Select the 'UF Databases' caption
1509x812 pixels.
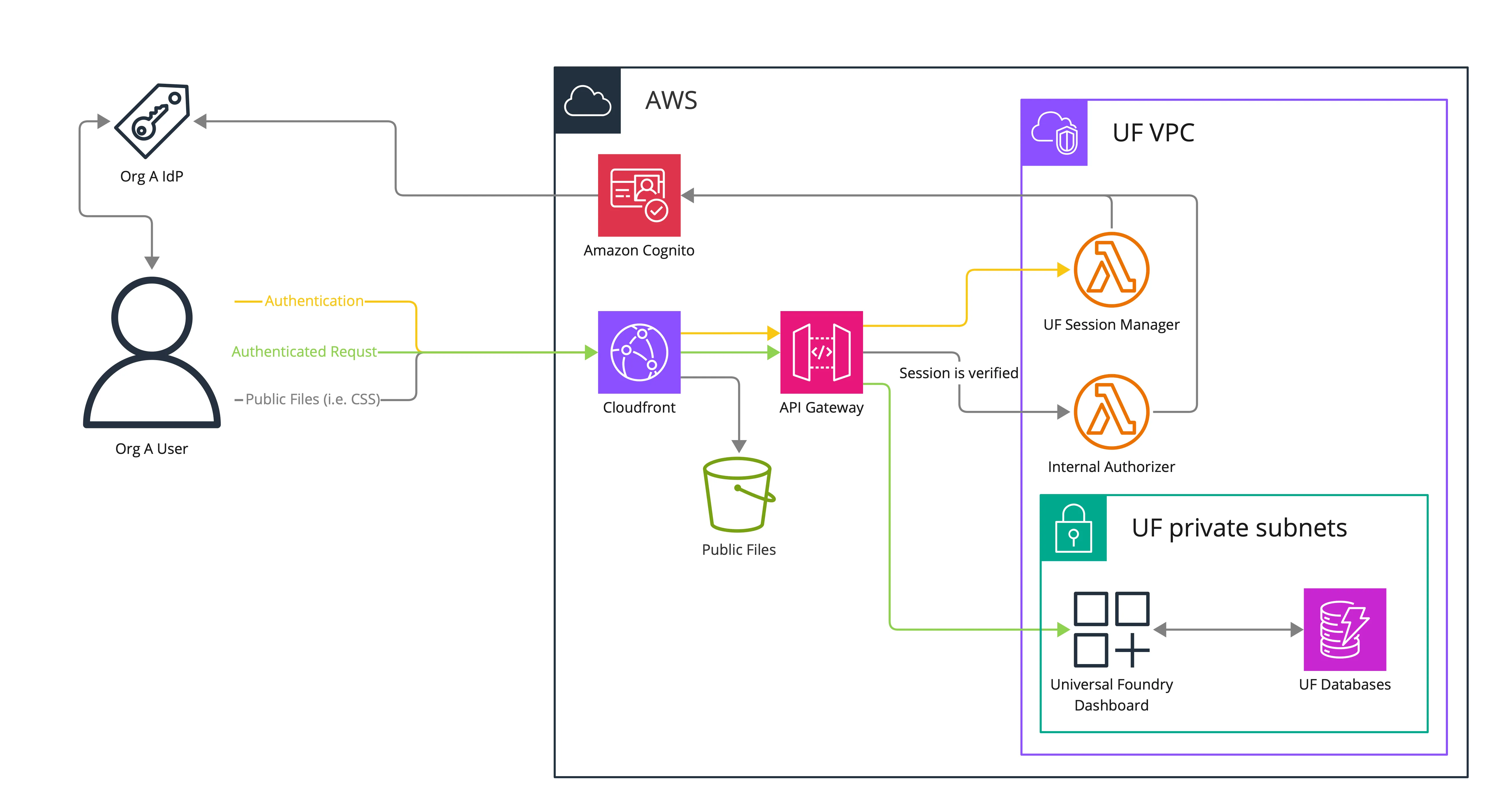(x=1345, y=685)
